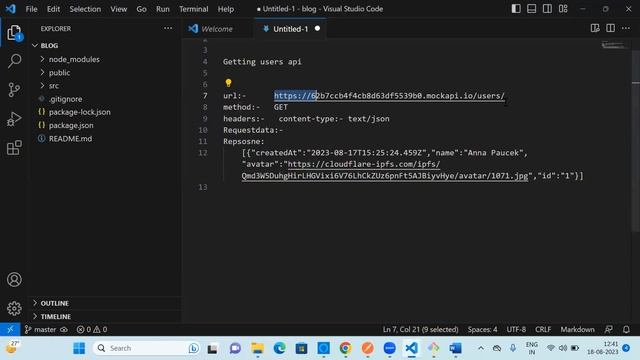Open Windows Start menu
640x360 pixels.
click(x=79, y=348)
